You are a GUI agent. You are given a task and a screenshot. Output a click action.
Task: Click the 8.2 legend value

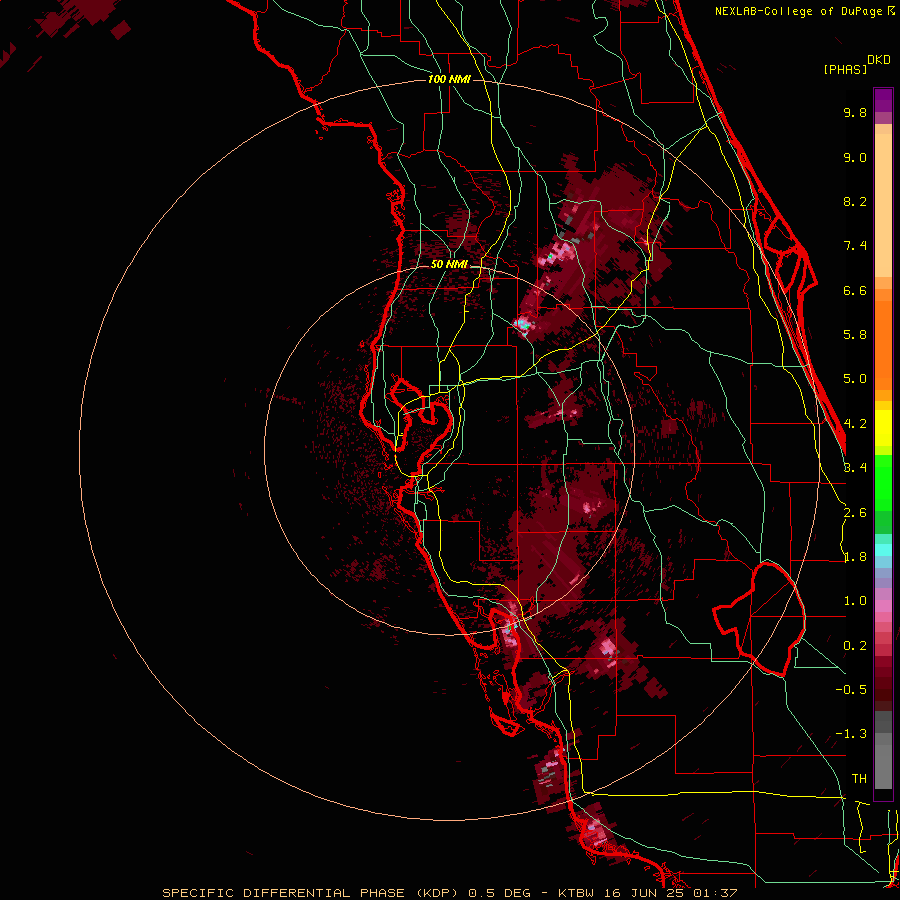coord(855,201)
